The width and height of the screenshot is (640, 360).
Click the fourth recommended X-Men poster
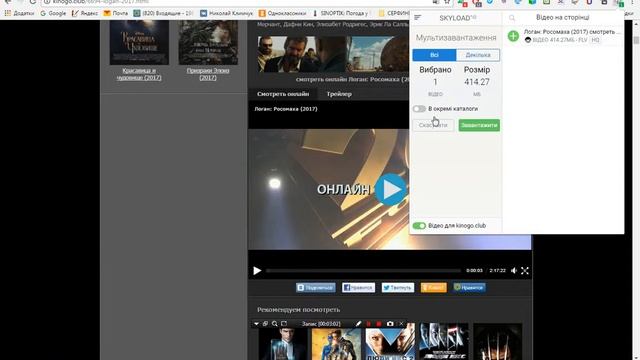(x=444, y=342)
